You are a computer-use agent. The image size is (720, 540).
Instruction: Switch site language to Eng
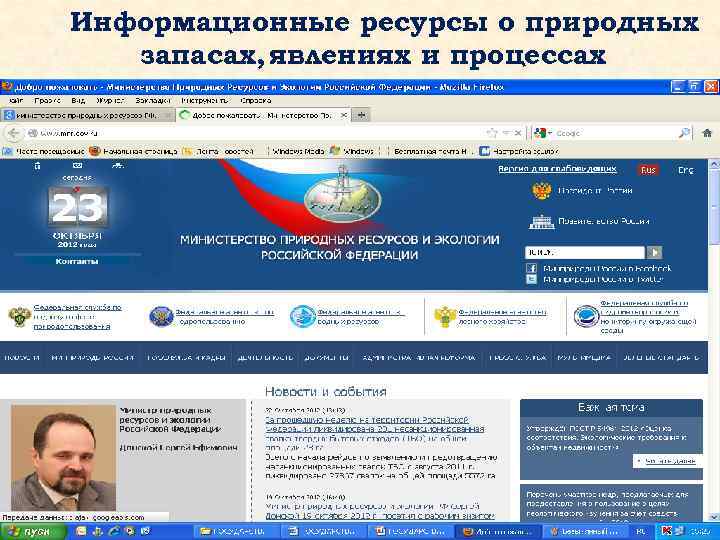[686, 170]
